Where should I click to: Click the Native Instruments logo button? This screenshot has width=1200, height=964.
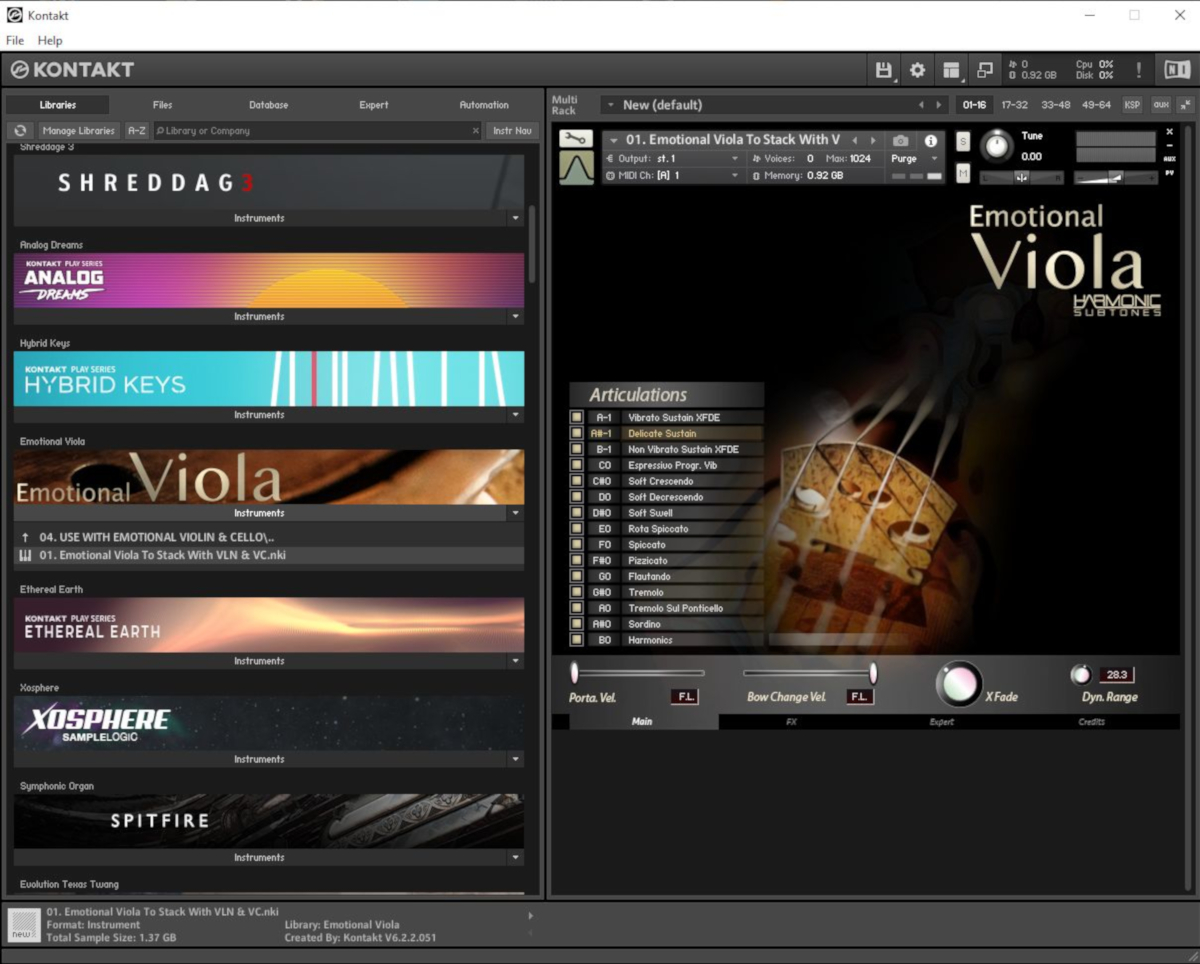(x=1176, y=70)
